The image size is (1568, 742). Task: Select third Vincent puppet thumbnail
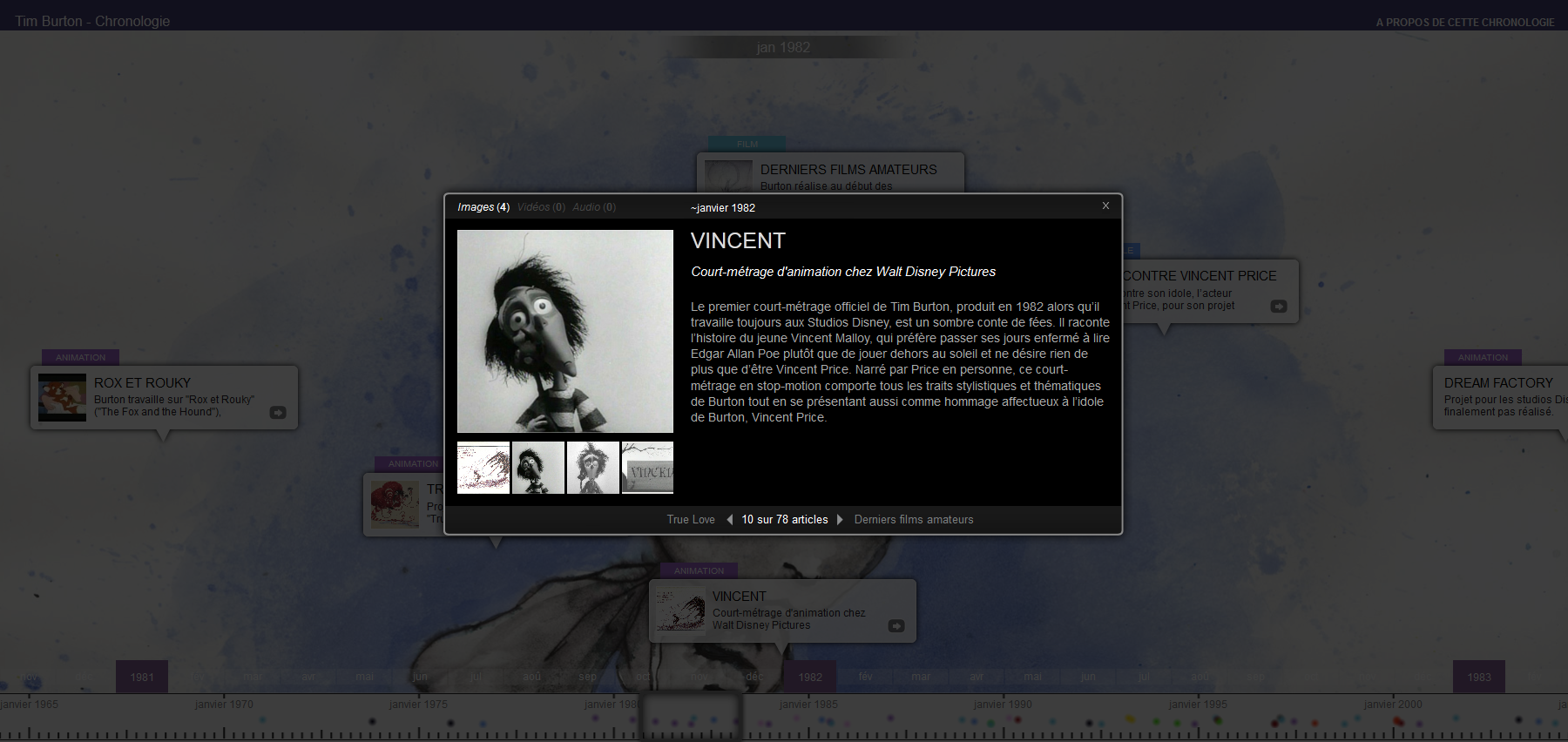(593, 468)
